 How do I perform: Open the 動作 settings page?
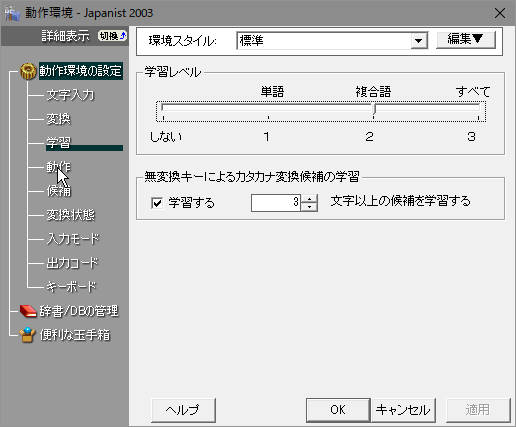tap(58, 167)
